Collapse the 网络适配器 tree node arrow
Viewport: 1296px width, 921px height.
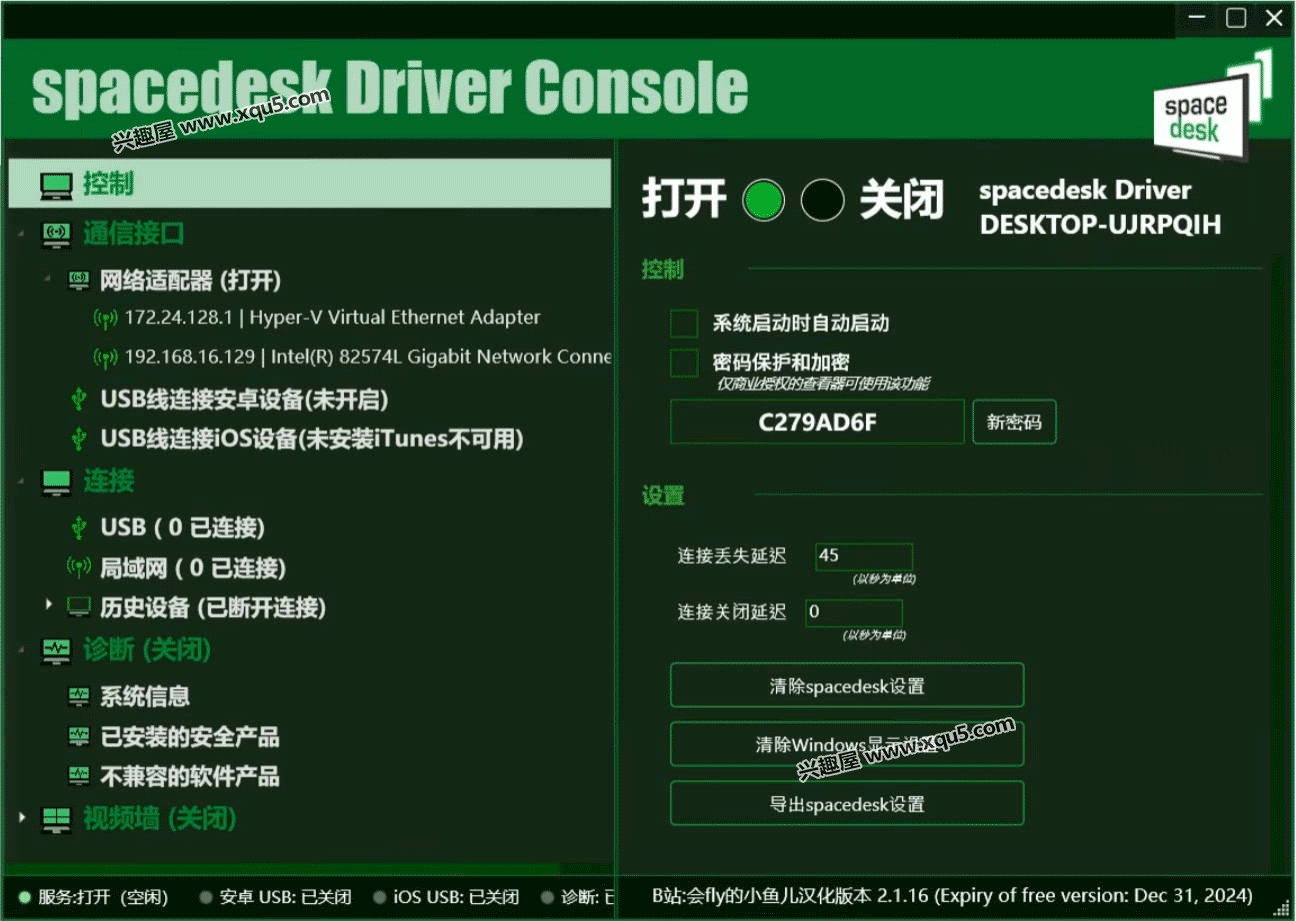point(48,279)
